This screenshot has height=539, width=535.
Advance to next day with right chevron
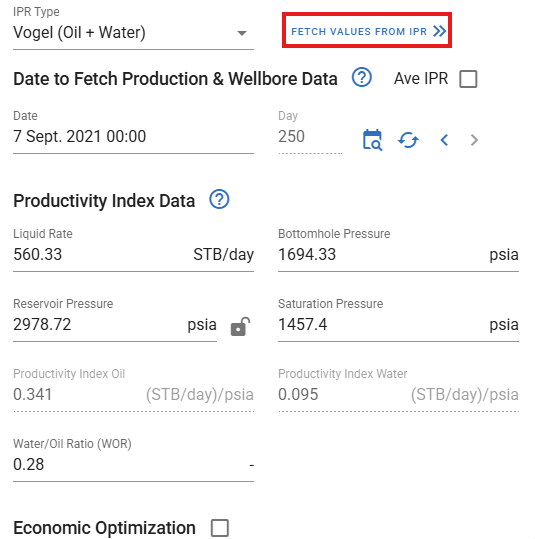(474, 140)
